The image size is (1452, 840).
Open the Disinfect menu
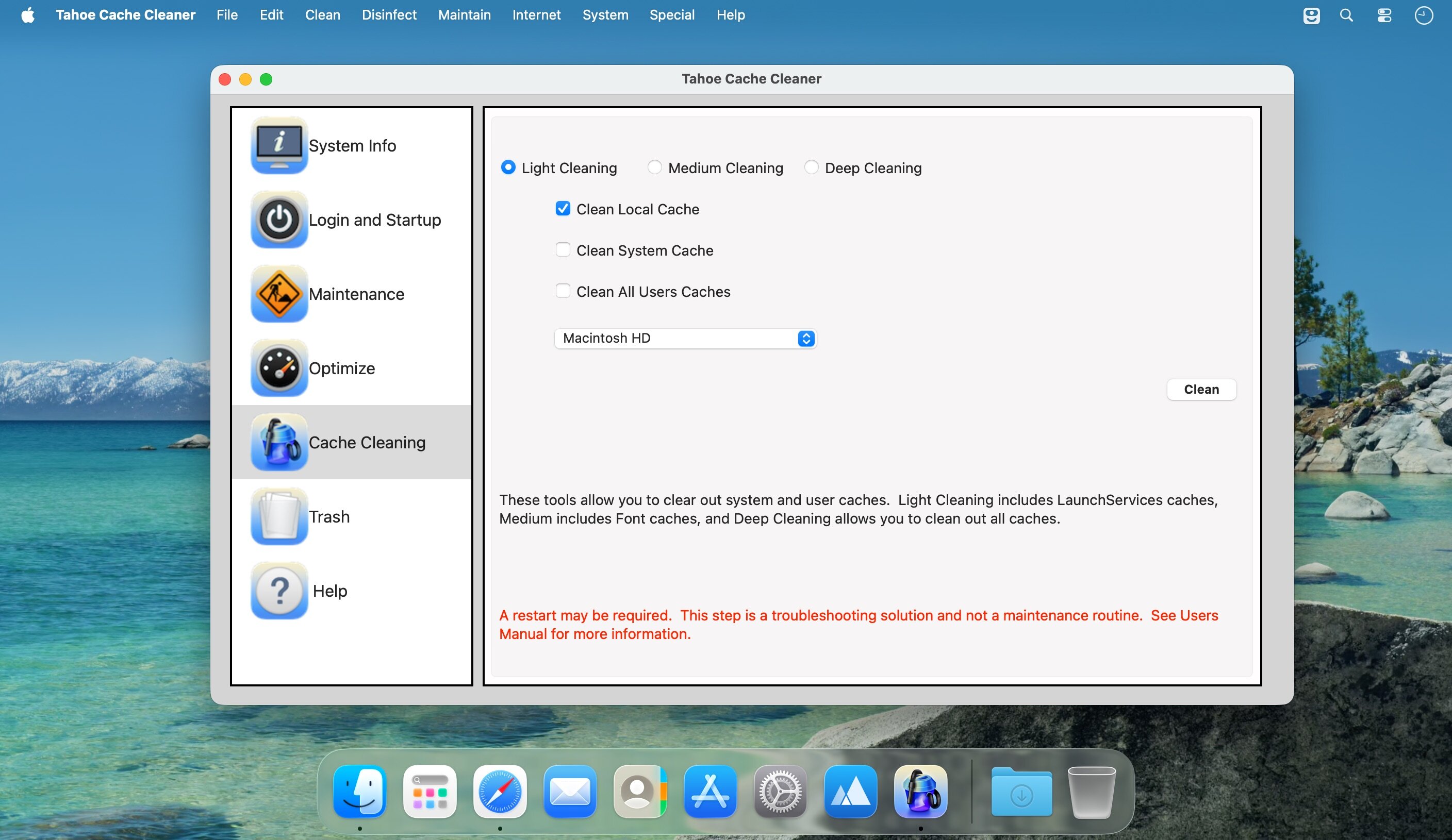(x=389, y=15)
